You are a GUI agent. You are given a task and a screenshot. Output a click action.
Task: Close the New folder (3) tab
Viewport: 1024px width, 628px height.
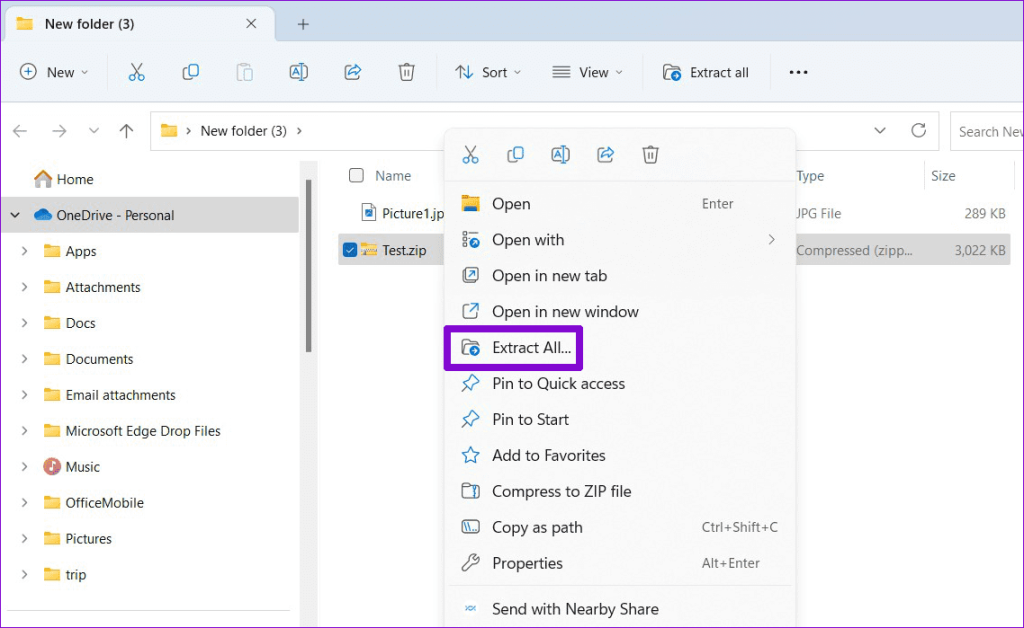[251, 24]
